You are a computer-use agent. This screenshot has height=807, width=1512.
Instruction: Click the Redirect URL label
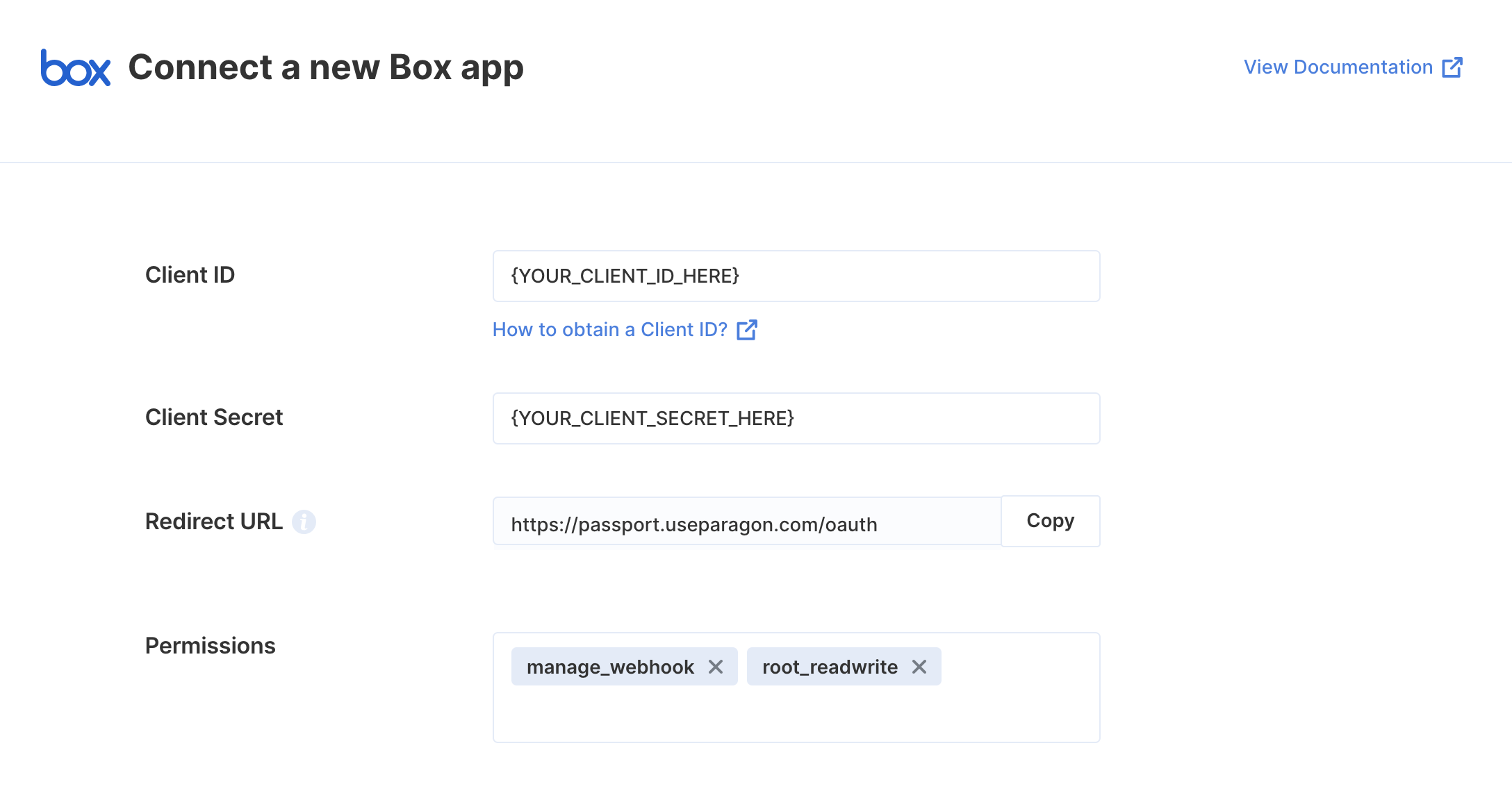pyautogui.click(x=214, y=522)
